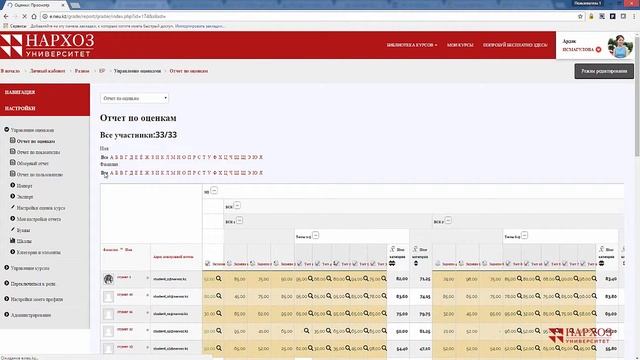This screenshot has width=640, height=360.
Task: Open Отчет по показателям in the sidebar
Action: coord(38,152)
